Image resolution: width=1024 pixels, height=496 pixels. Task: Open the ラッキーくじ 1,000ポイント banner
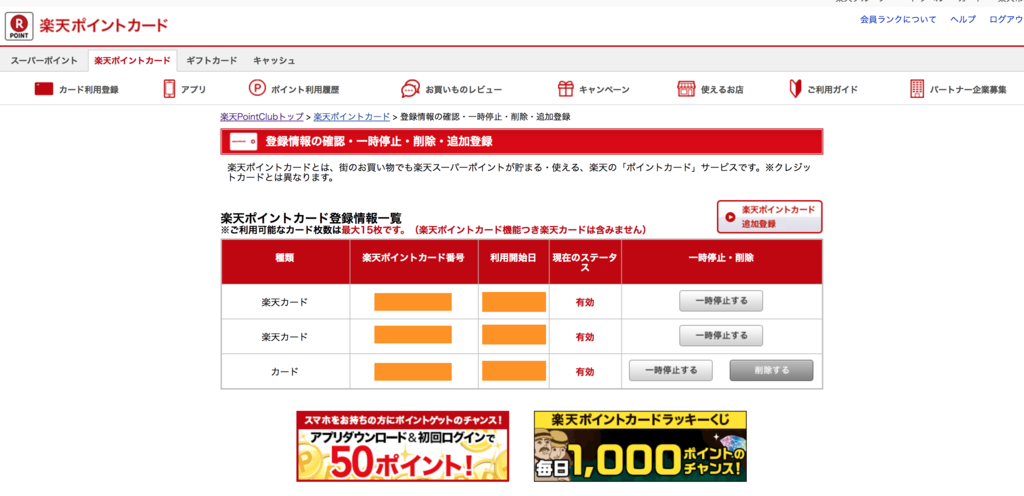point(640,446)
